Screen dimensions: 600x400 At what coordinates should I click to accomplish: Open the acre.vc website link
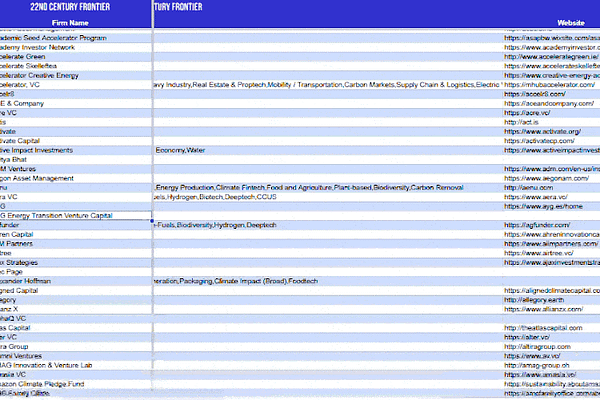pyautogui.click(x=527, y=113)
